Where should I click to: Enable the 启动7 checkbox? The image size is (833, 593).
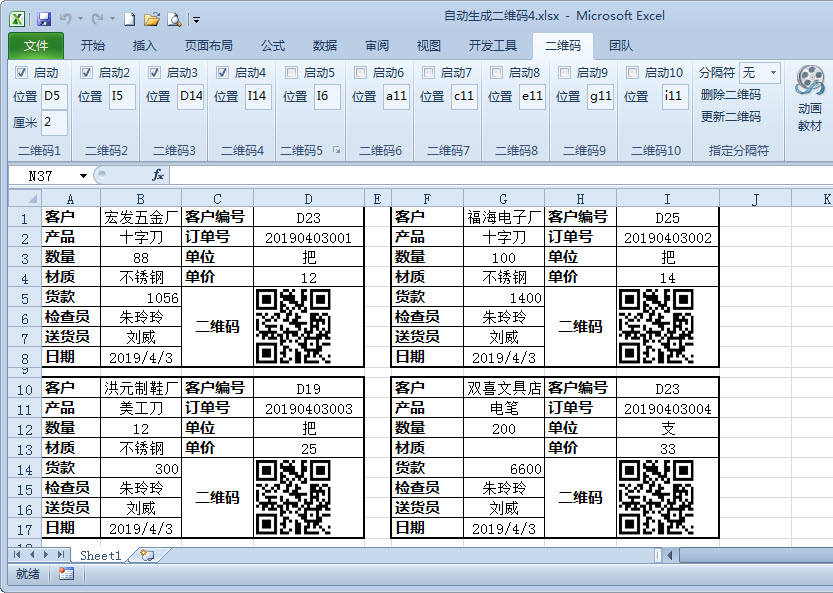(x=428, y=73)
